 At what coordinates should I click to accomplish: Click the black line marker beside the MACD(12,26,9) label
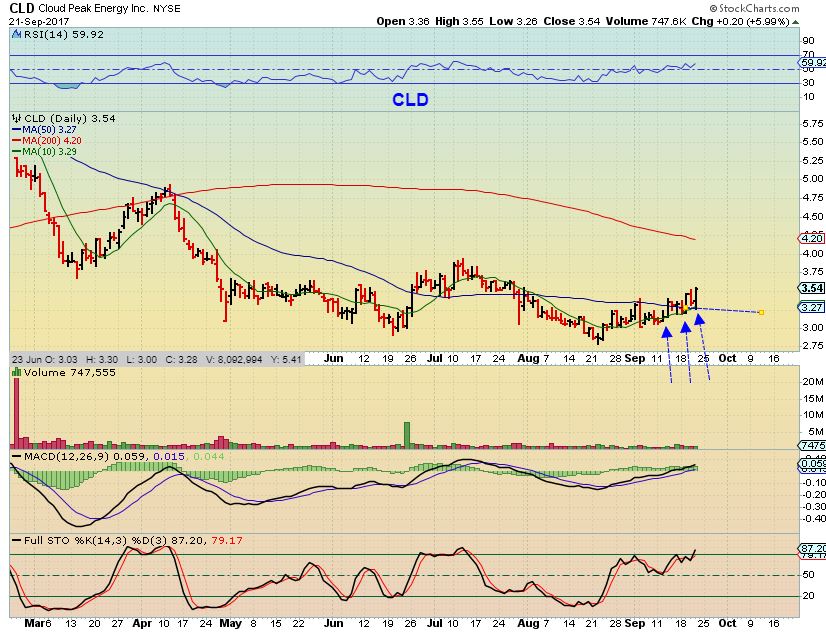click(17, 456)
